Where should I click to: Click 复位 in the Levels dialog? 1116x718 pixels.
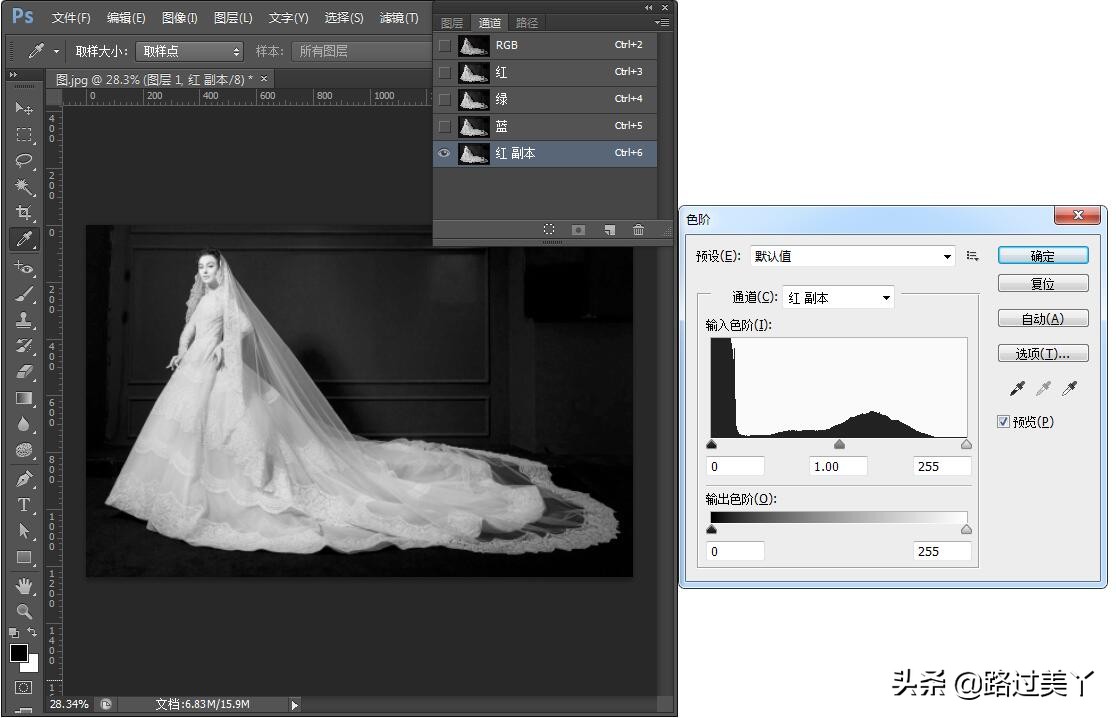point(1043,284)
